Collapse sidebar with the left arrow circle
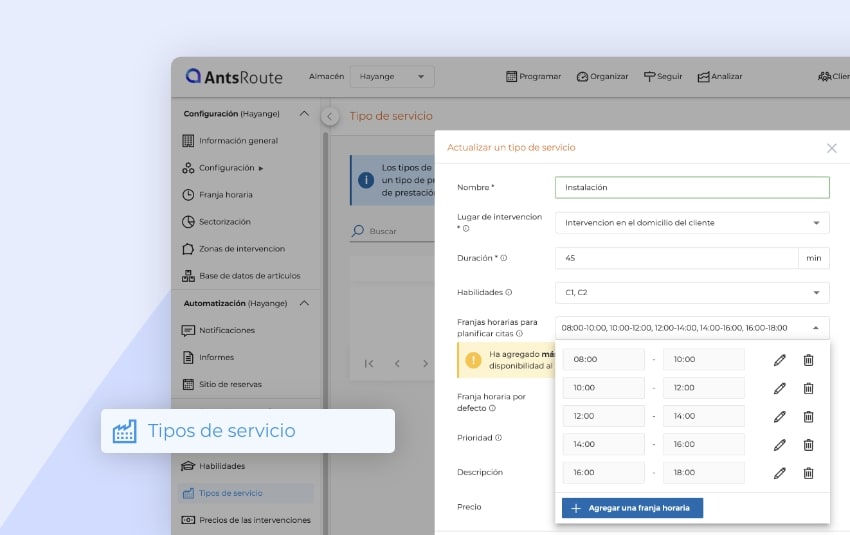The width and height of the screenshot is (850, 535). click(331, 116)
